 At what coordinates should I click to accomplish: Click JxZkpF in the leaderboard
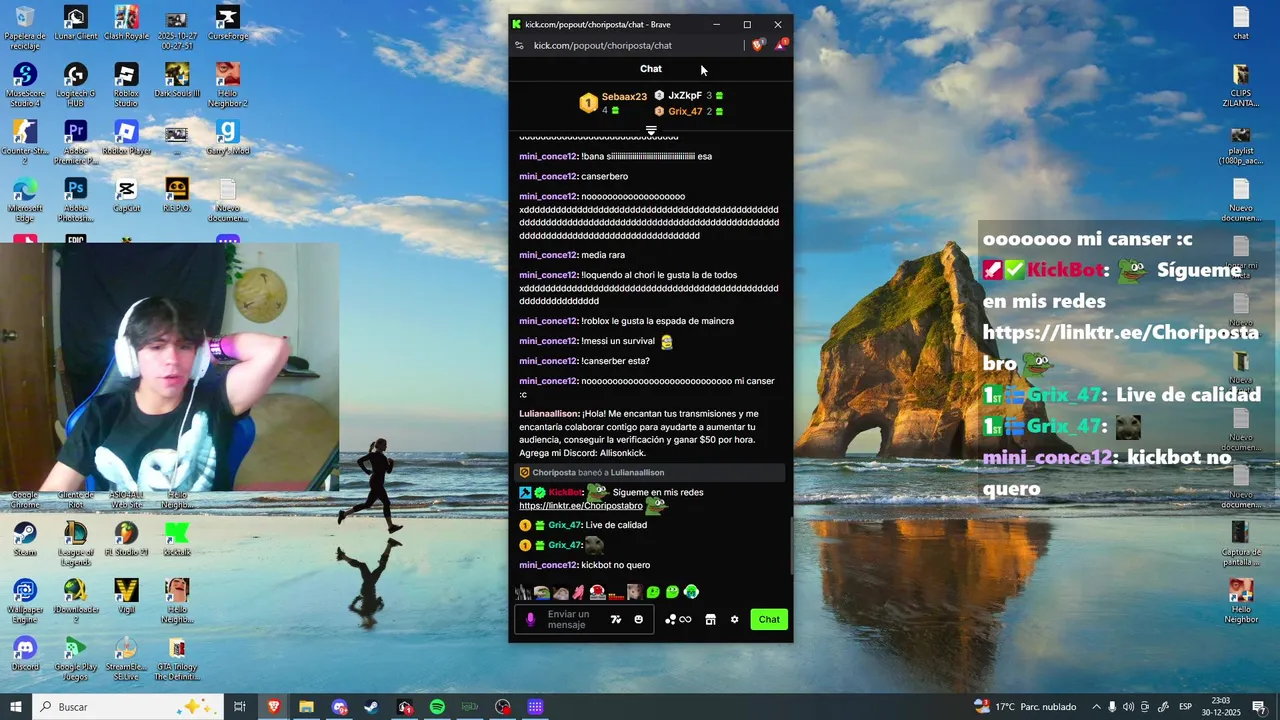pyautogui.click(x=685, y=96)
